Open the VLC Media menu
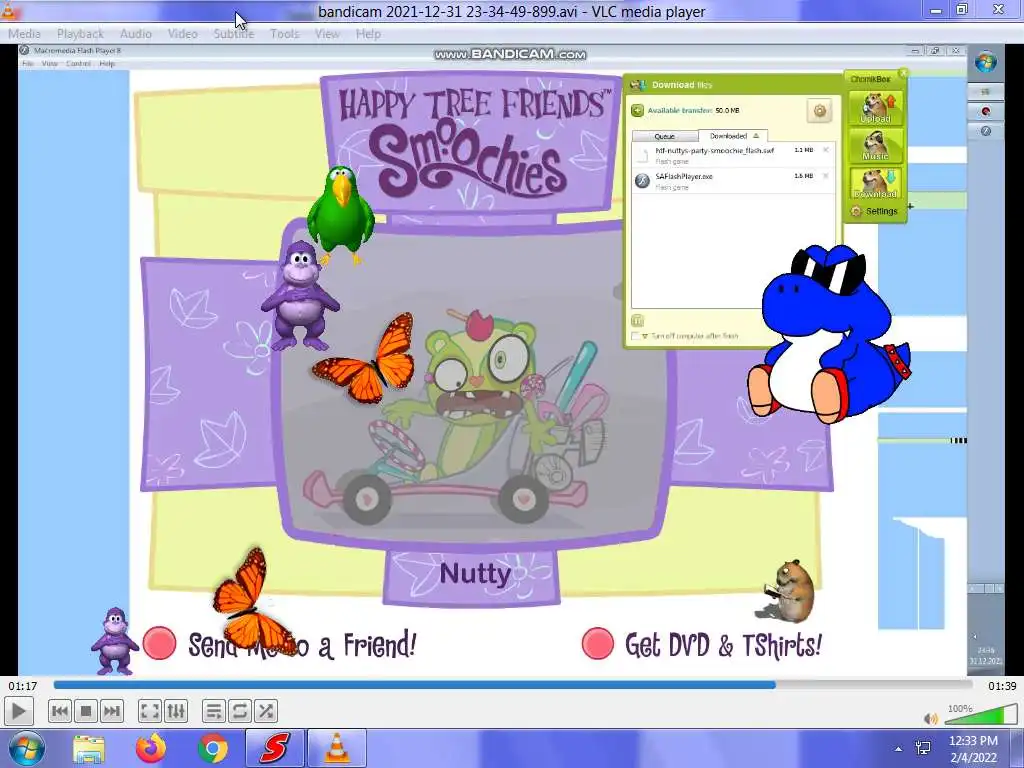The width and height of the screenshot is (1024, 768). [24, 33]
